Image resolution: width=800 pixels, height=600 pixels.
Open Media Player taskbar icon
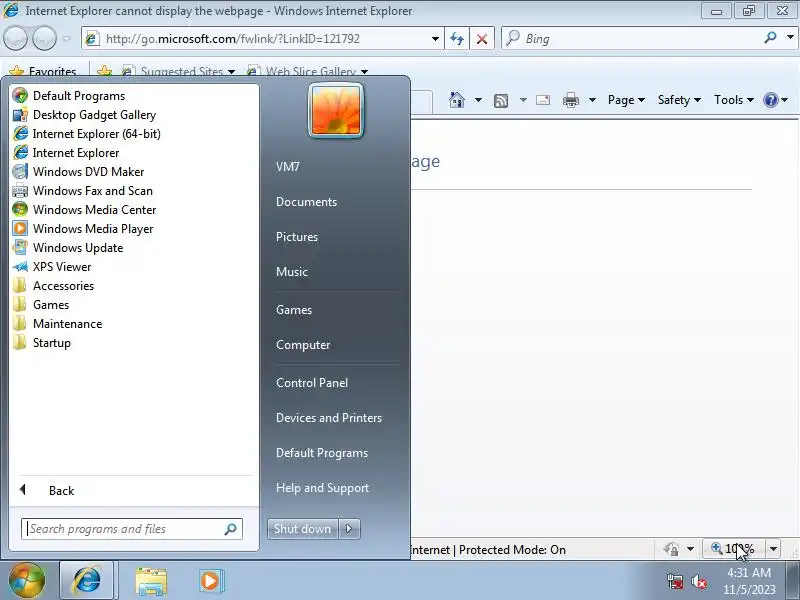pos(210,581)
